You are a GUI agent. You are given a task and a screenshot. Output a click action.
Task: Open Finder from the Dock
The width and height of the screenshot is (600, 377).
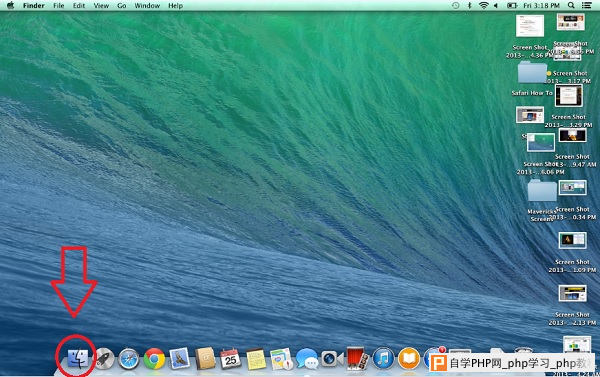(78, 359)
